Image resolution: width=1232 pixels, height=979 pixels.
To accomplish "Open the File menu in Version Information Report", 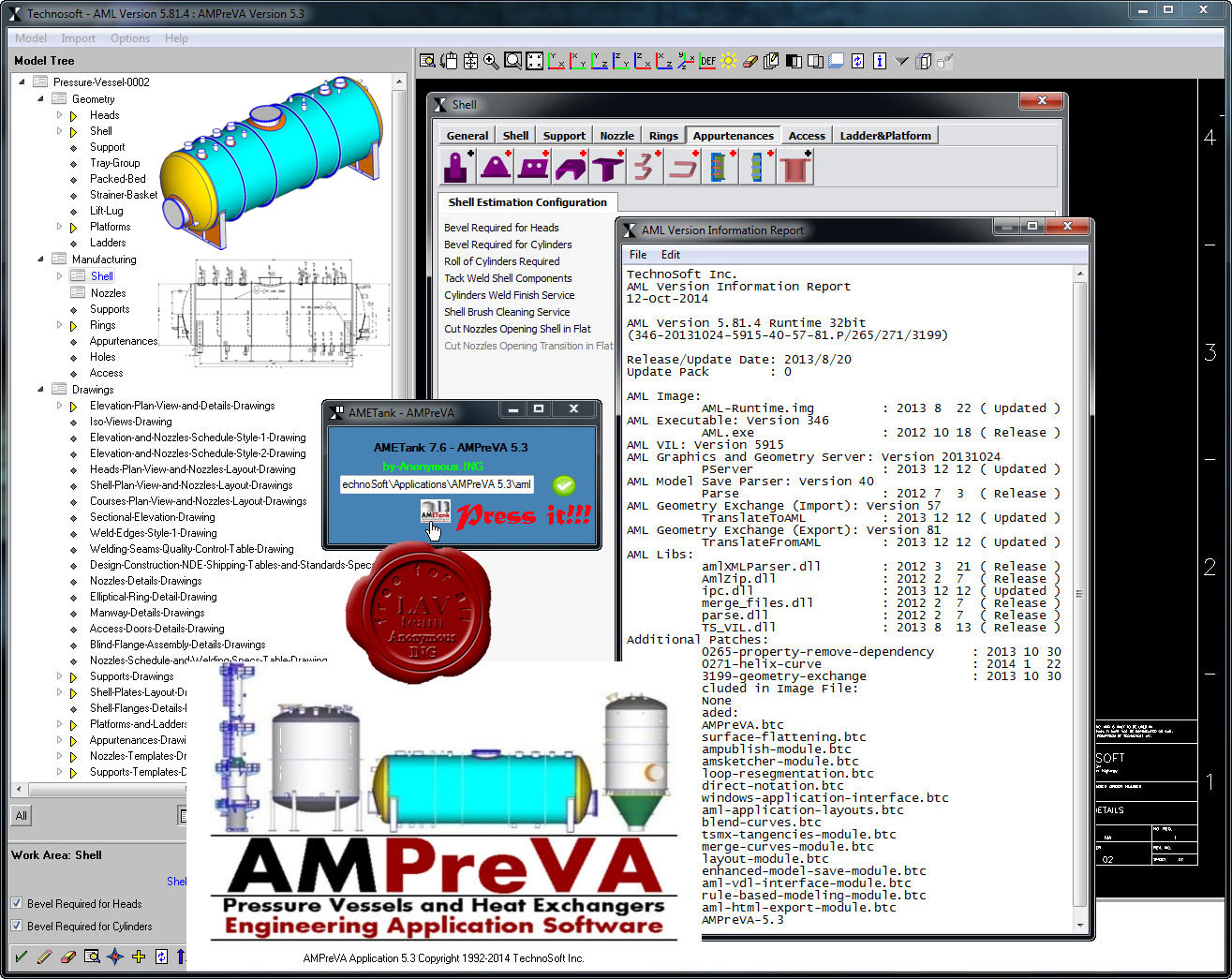I will (x=638, y=255).
